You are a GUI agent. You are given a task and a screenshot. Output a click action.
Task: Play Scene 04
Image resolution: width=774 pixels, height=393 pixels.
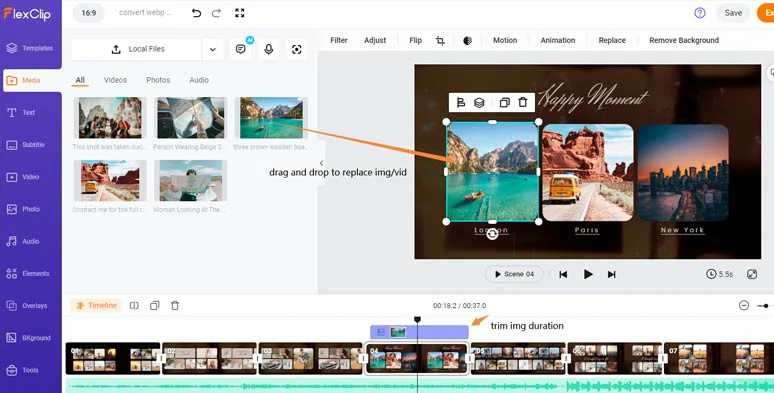point(514,274)
